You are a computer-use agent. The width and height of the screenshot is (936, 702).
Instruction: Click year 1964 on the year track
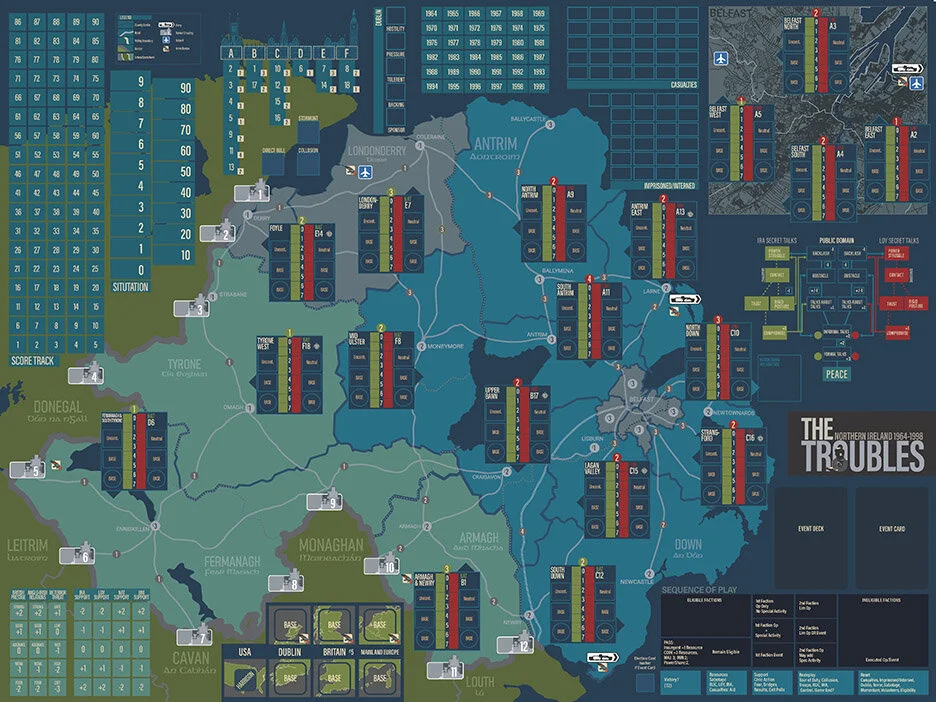tap(432, 13)
